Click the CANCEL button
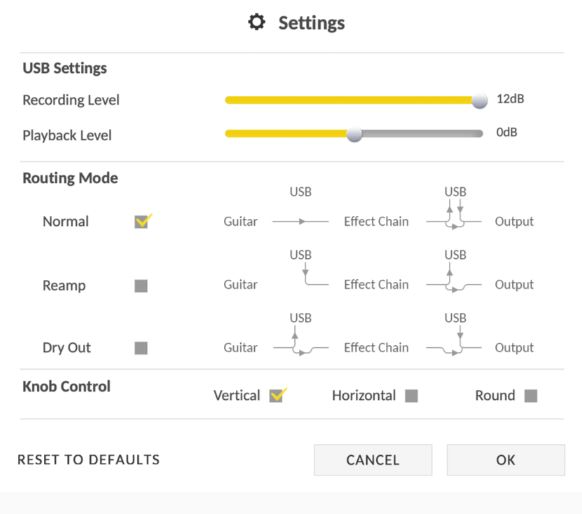This screenshot has height=514, width=582. point(373,460)
